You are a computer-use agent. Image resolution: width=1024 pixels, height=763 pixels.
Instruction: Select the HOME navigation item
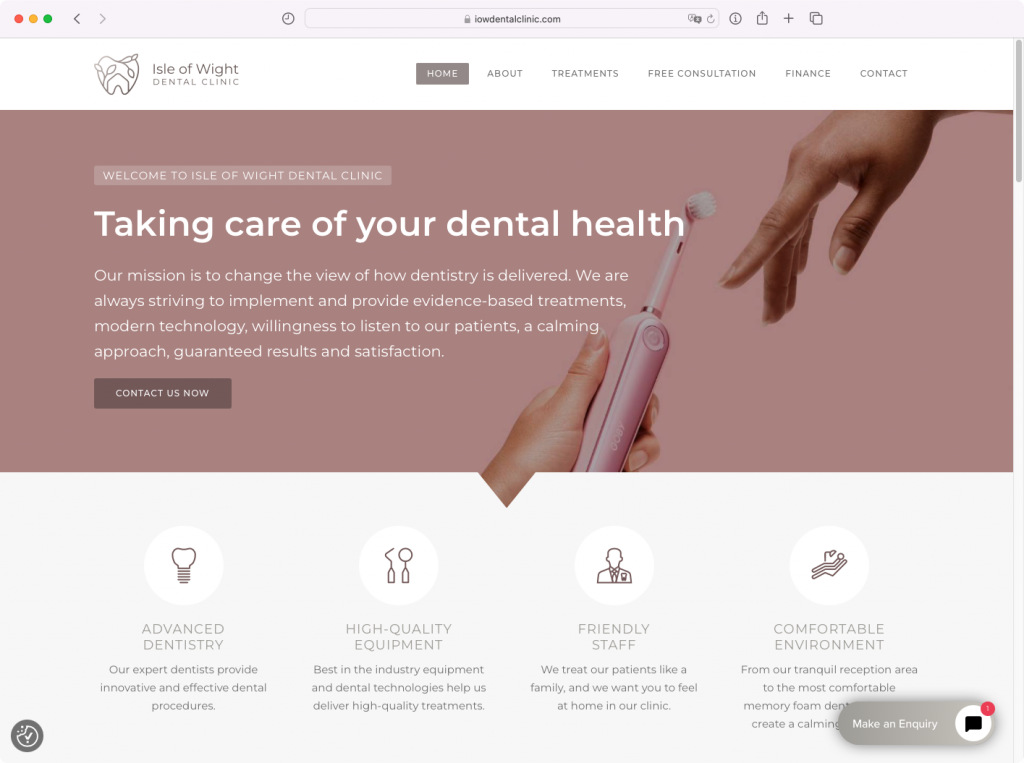[442, 74]
